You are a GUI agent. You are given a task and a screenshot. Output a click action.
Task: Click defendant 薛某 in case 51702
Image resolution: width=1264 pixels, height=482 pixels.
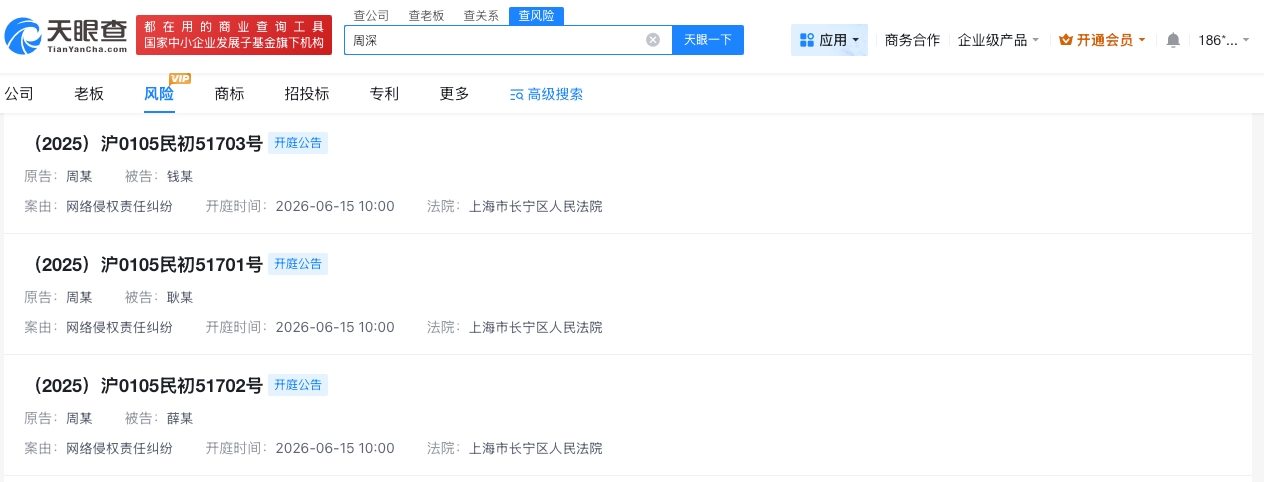[180, 418]
